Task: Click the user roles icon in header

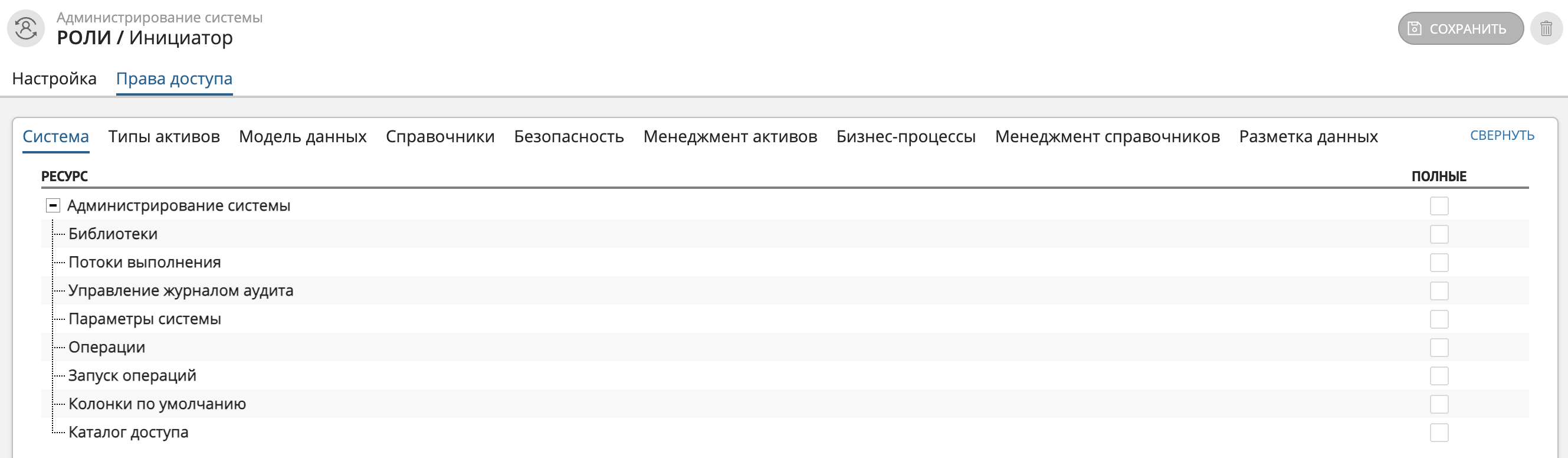Action: 25,28
